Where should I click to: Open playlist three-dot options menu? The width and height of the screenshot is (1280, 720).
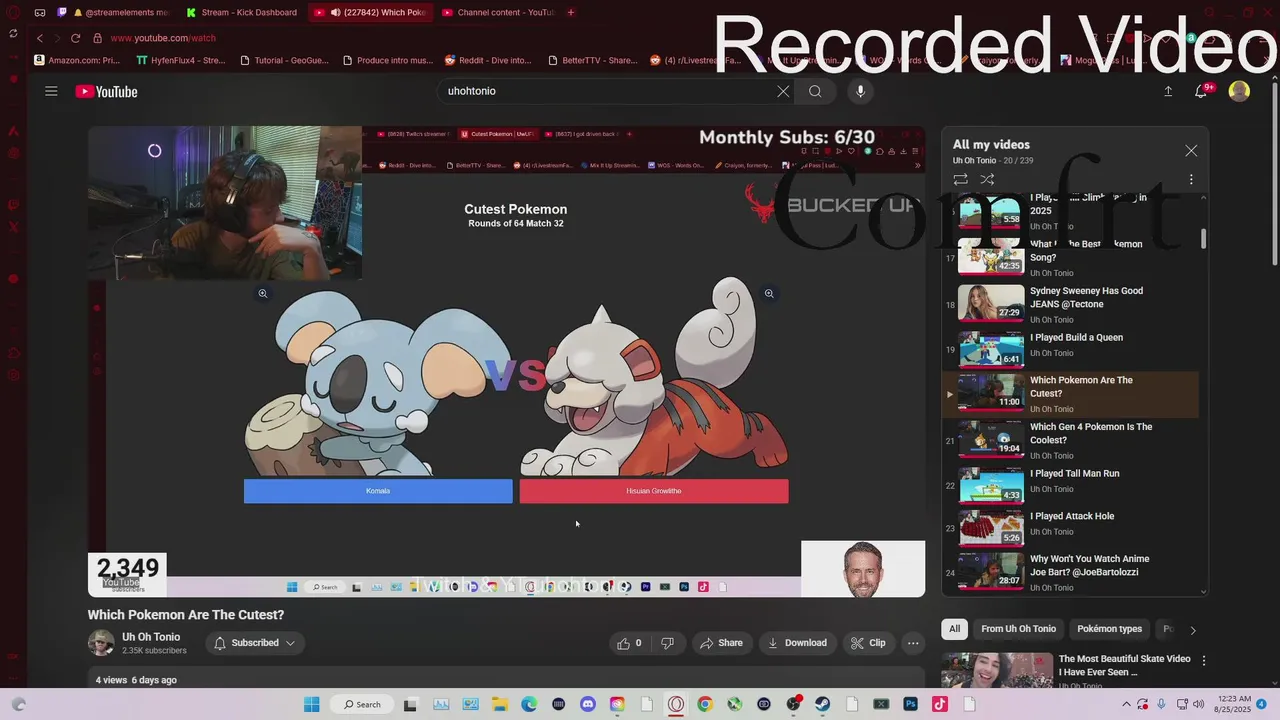tap(1191, 179)
